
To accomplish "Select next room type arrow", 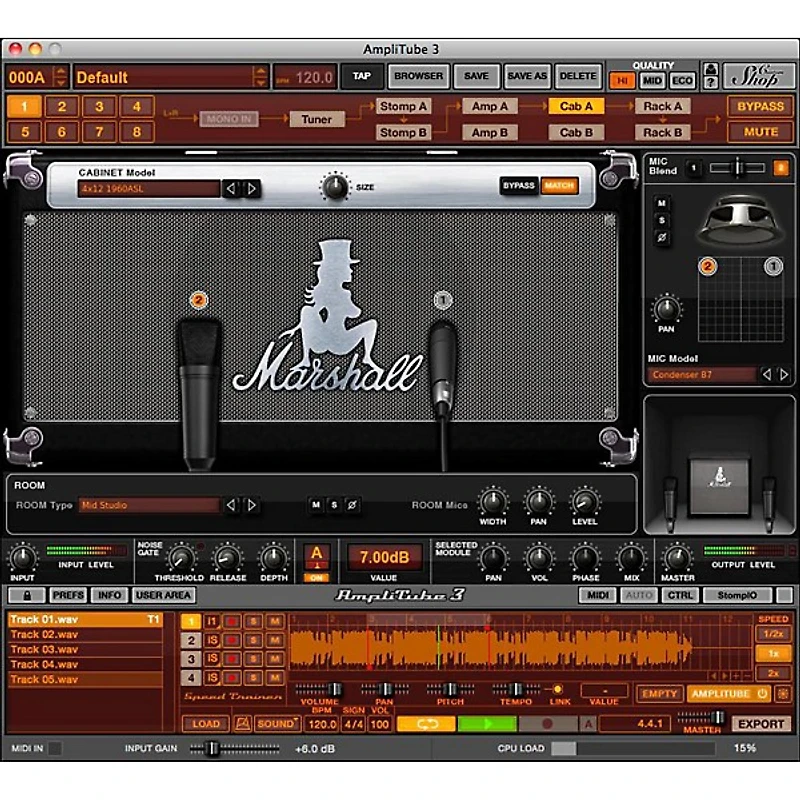I will pos(252,505).
